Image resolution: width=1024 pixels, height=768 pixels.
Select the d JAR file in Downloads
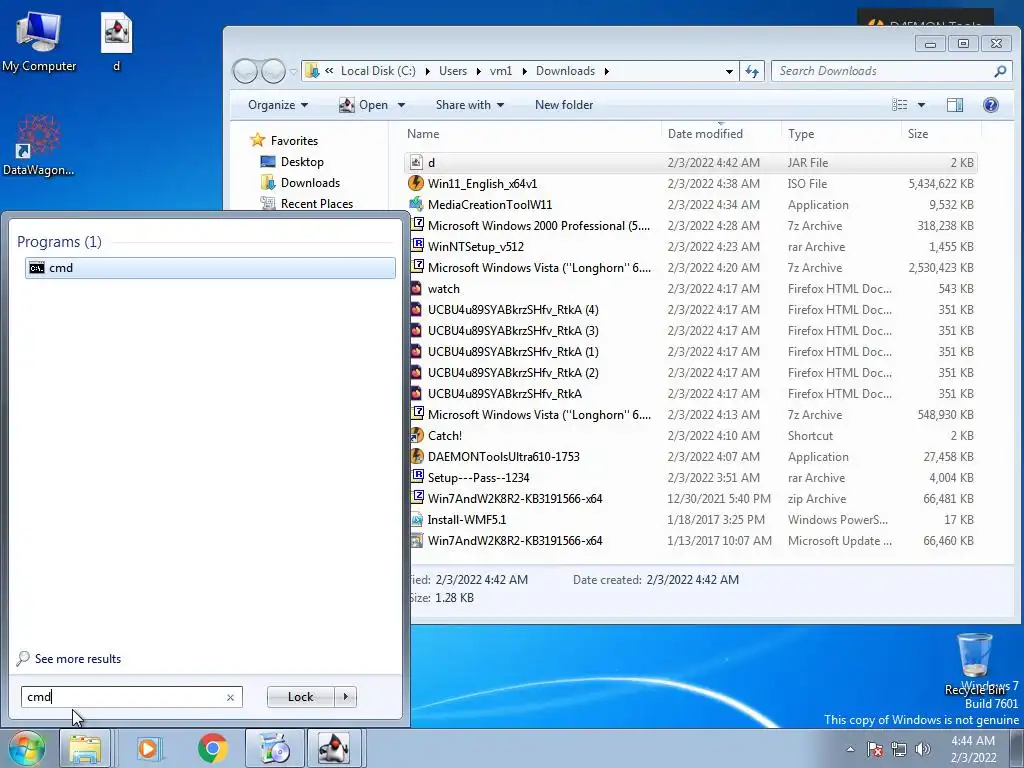click(691, 163)
